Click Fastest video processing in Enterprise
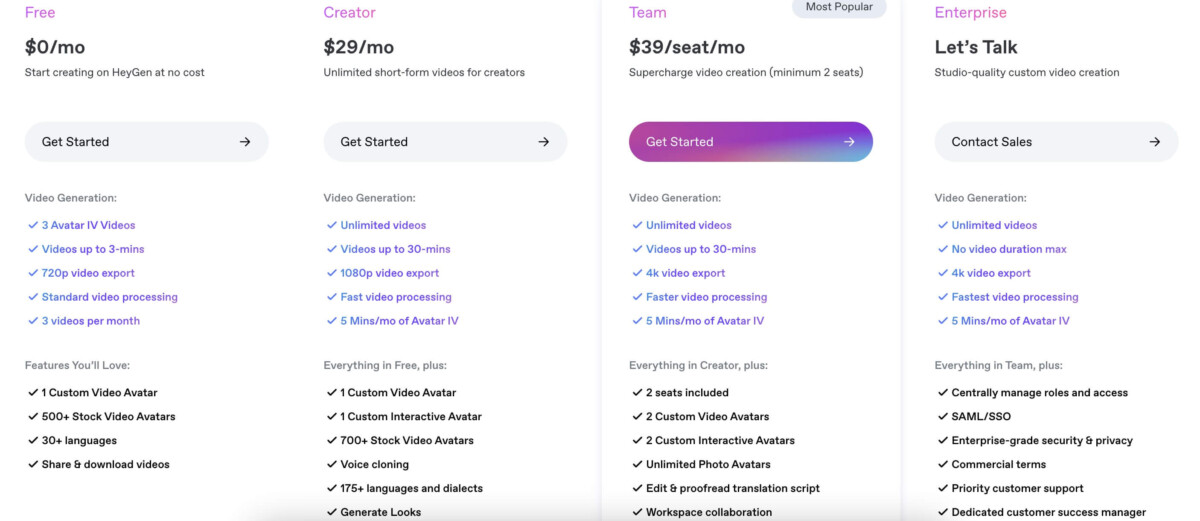 point(1015,297)
